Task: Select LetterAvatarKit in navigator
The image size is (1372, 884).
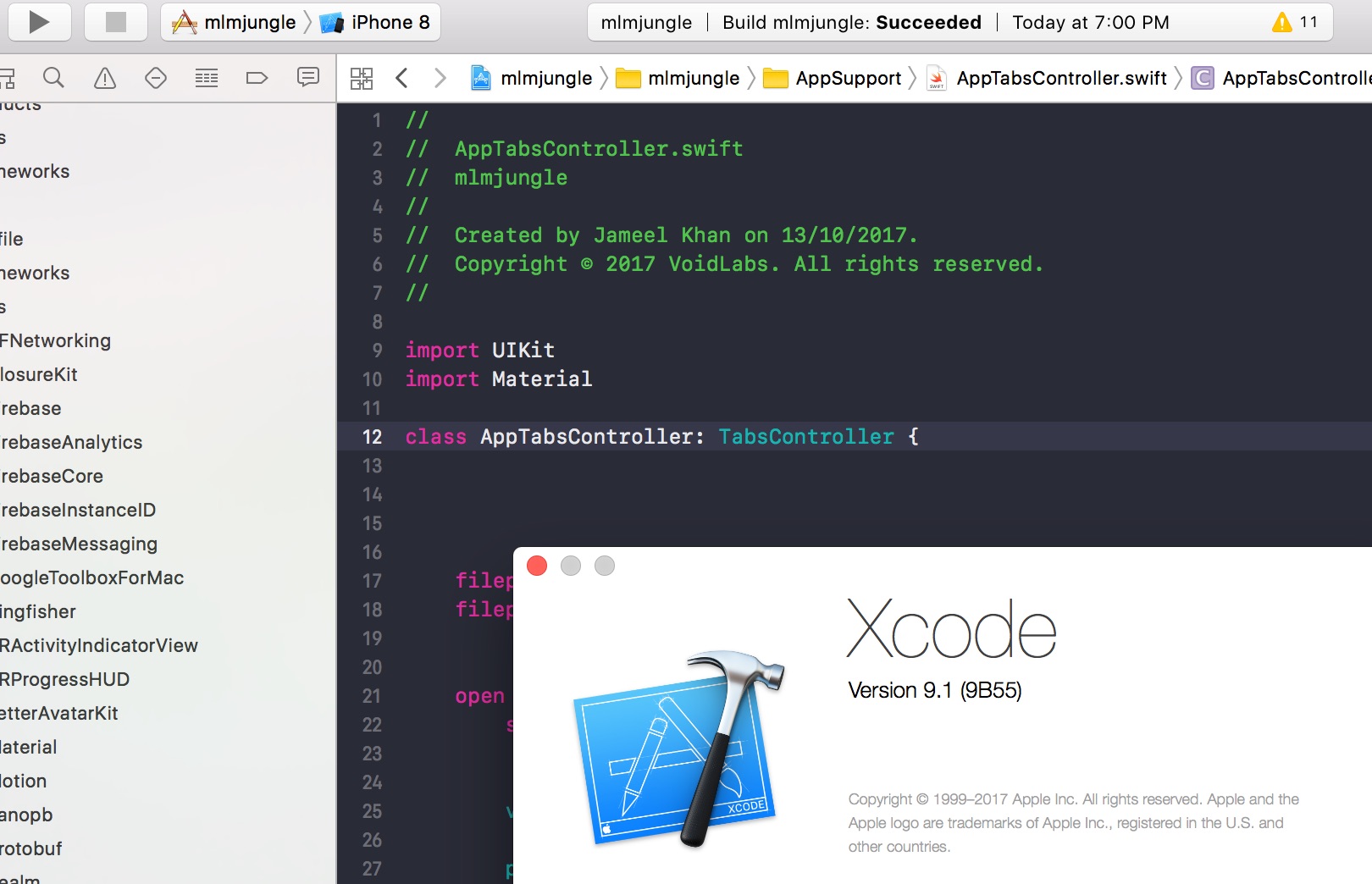Action: (59, 713)
